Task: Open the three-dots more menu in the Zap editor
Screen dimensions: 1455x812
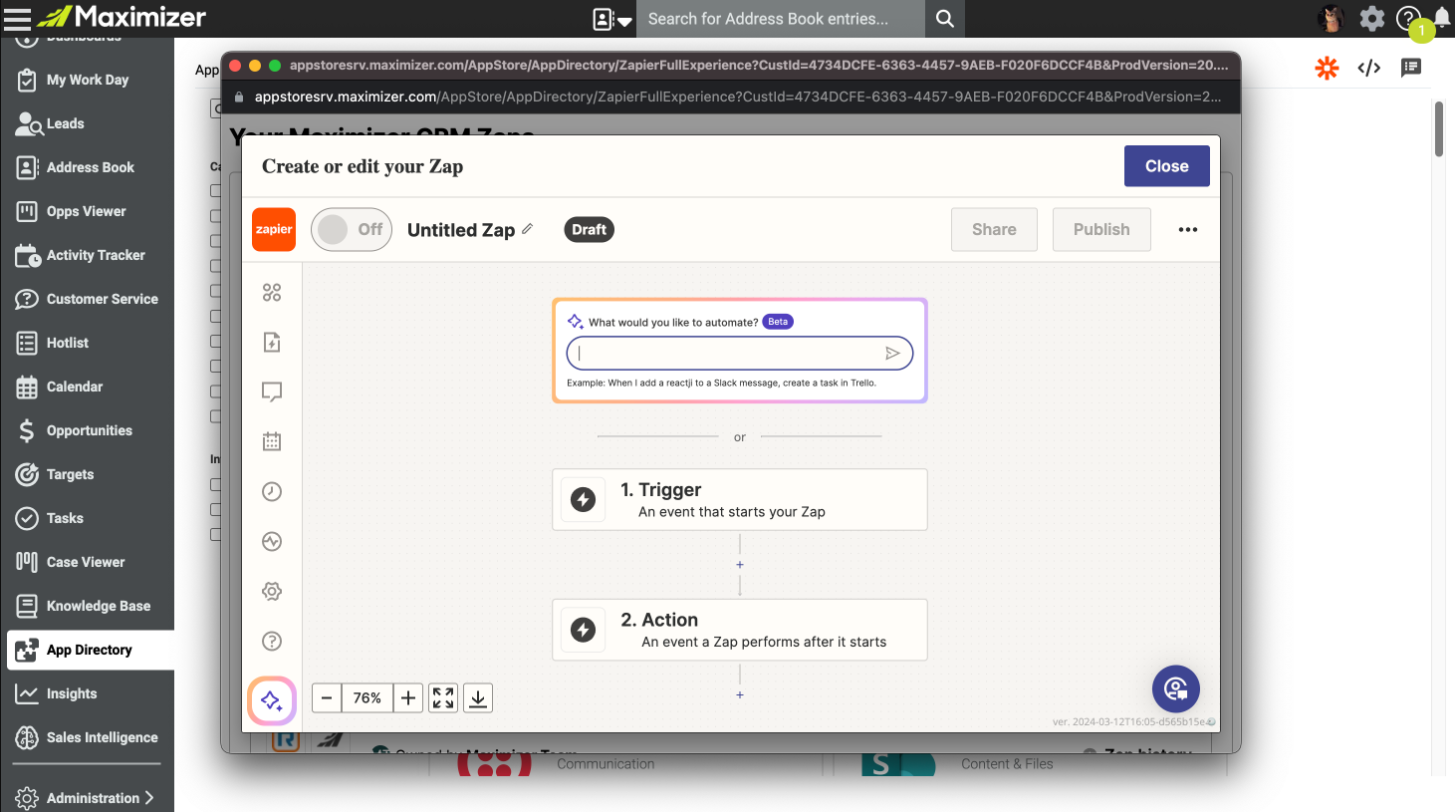Action: (x=1188, y=229)
